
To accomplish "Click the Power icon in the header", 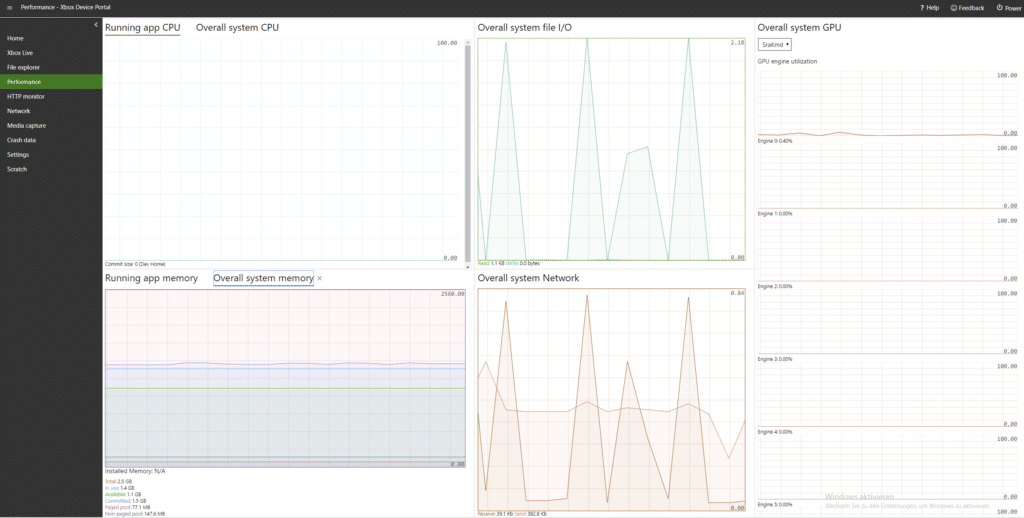I will [x=999, y=8].
